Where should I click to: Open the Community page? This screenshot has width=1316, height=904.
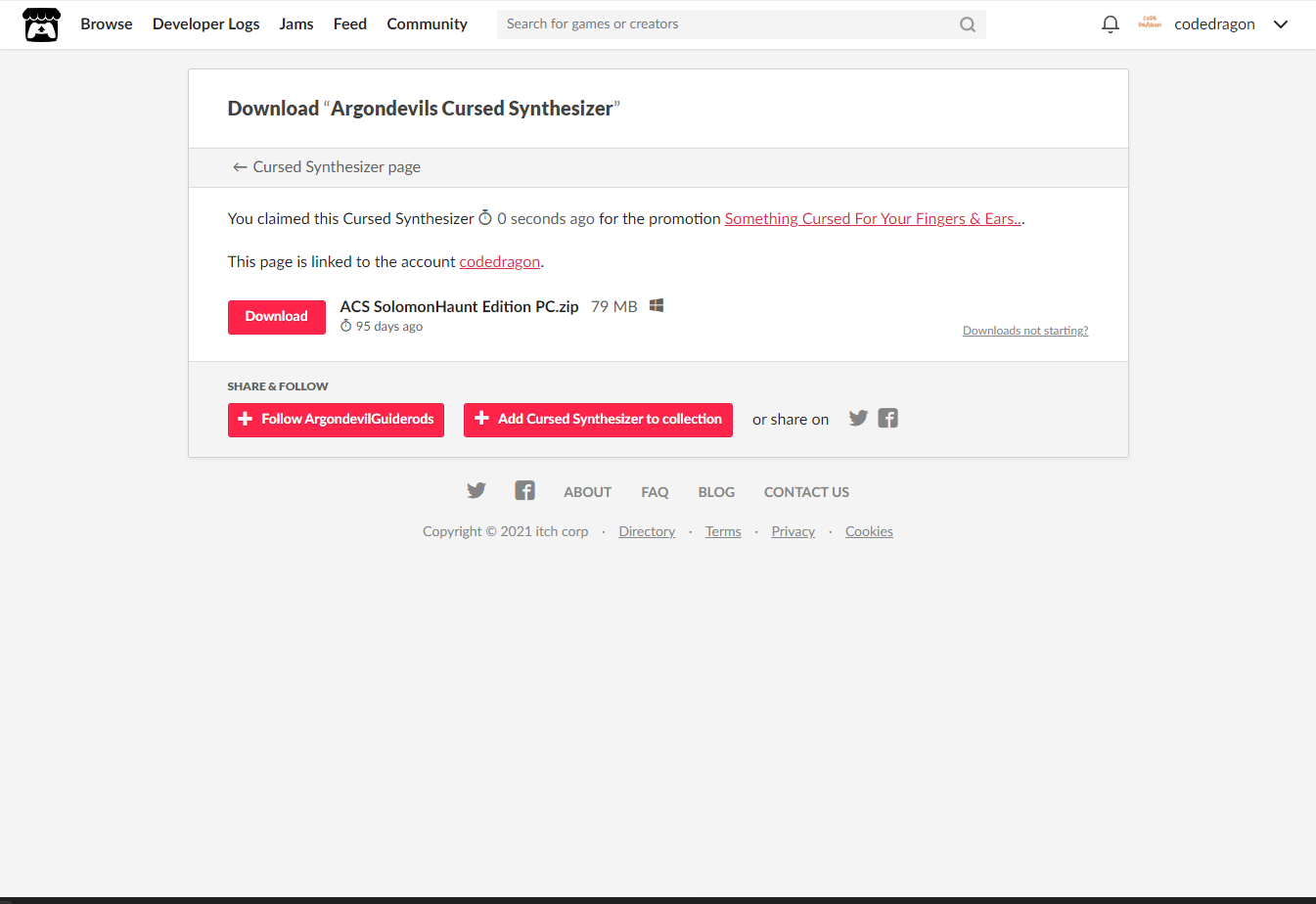tap(428, 24)
